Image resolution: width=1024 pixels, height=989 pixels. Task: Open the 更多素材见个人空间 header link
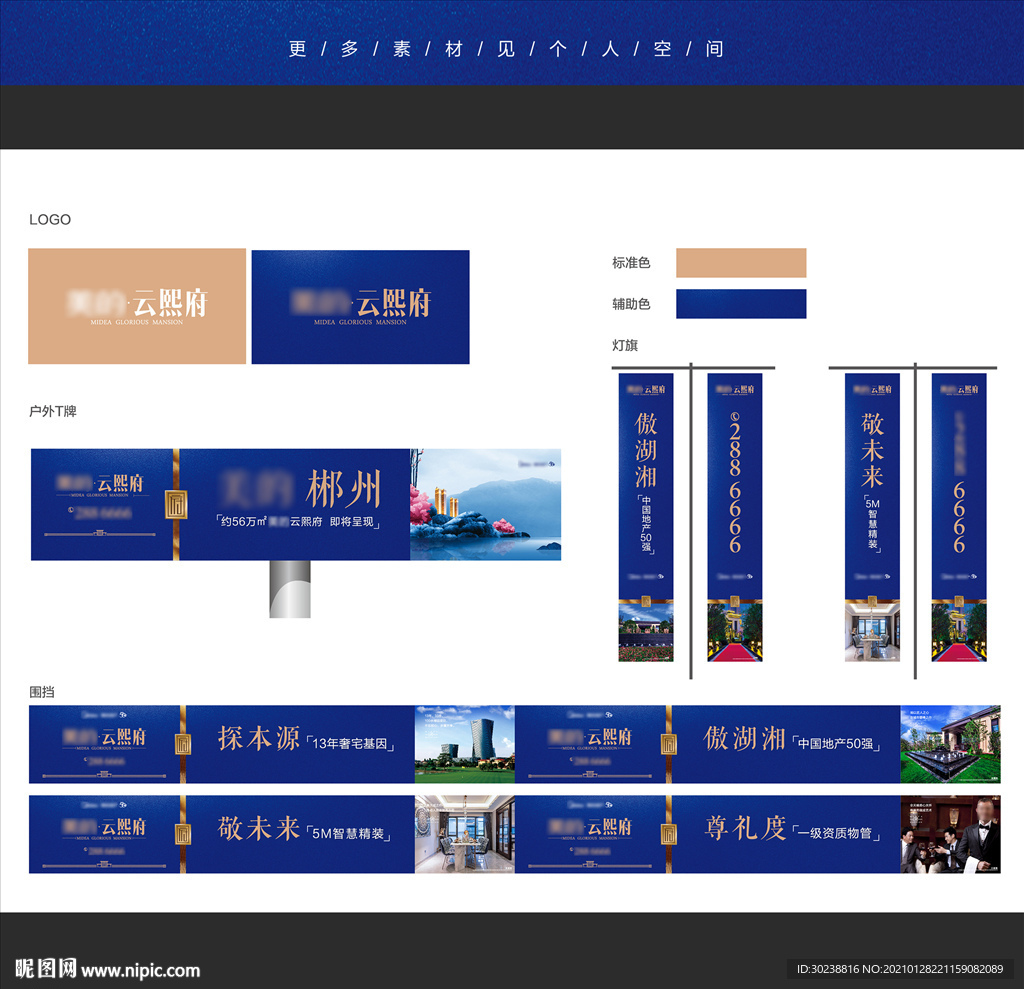point(506,49)
